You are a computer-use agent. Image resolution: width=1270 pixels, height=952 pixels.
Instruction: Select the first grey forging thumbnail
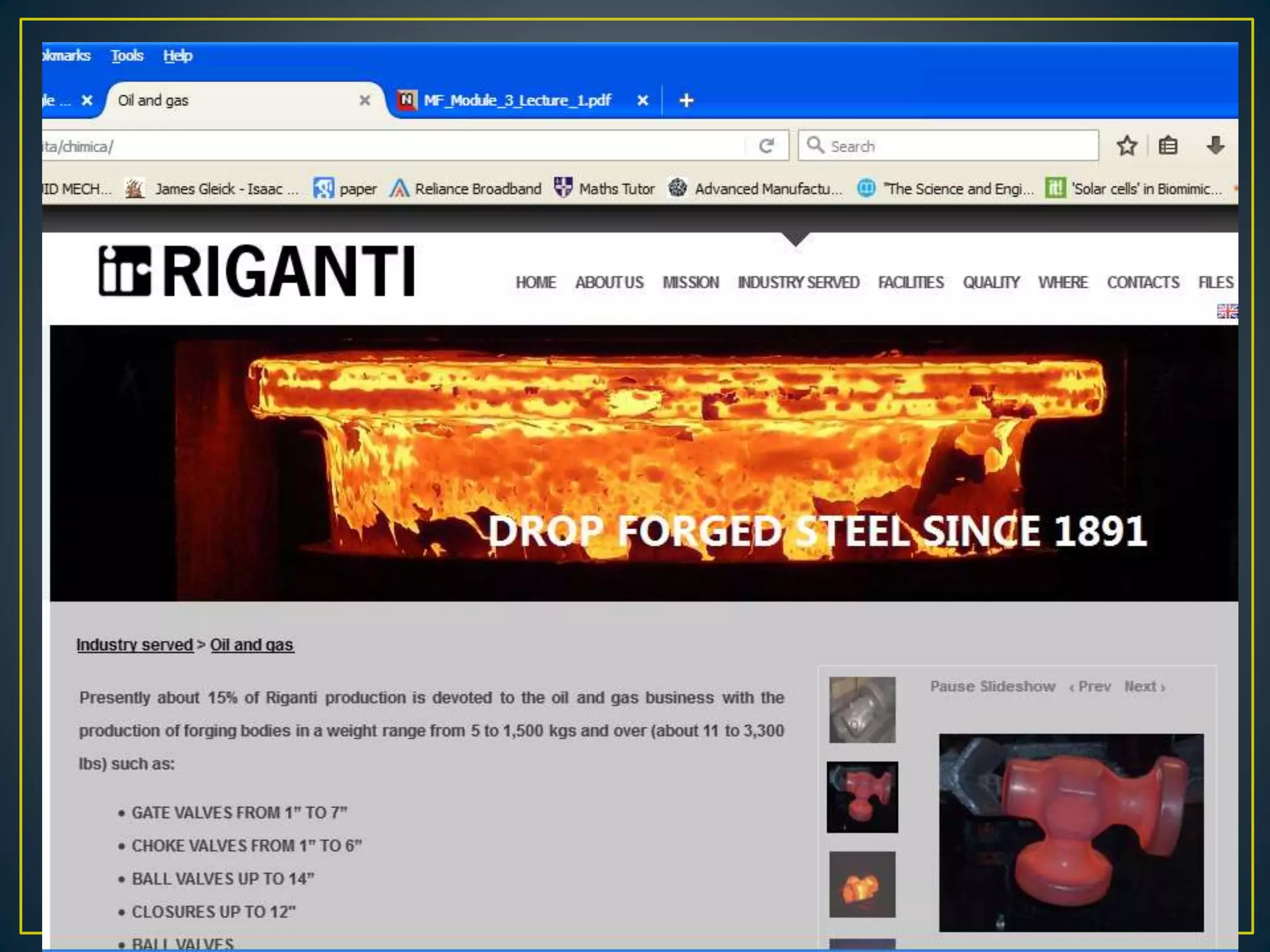point(862,710)
